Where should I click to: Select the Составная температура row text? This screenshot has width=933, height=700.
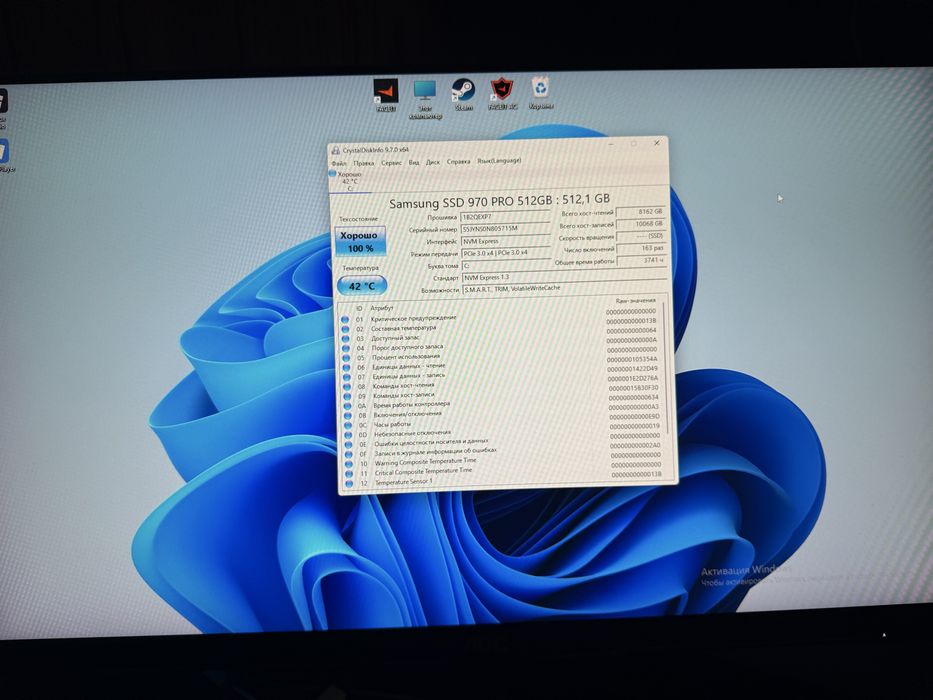click(403, 328)
